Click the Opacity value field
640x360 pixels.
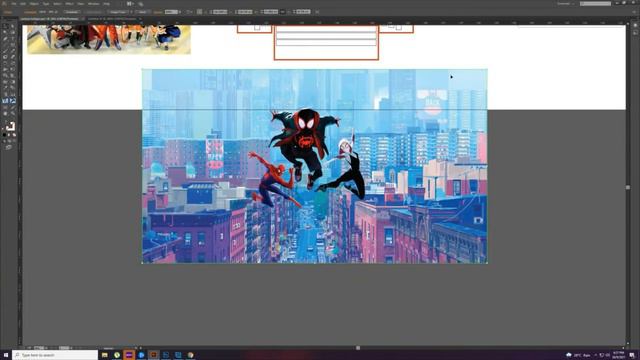click(171, 12)
